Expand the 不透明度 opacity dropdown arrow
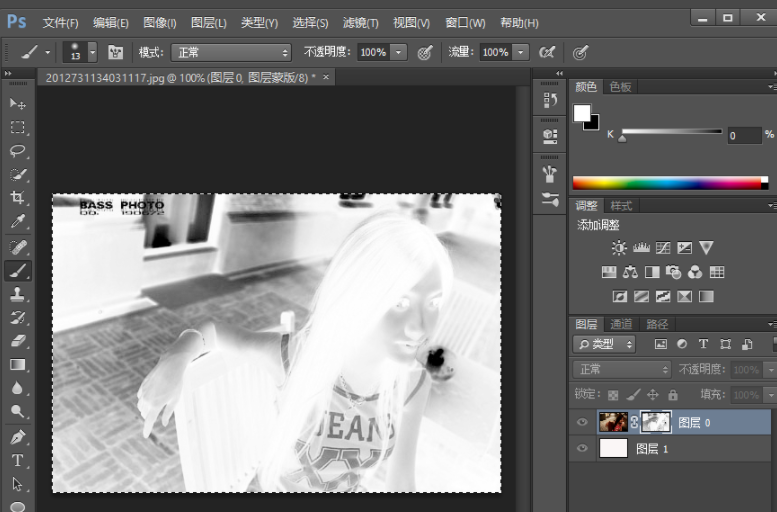 point(399,52)
